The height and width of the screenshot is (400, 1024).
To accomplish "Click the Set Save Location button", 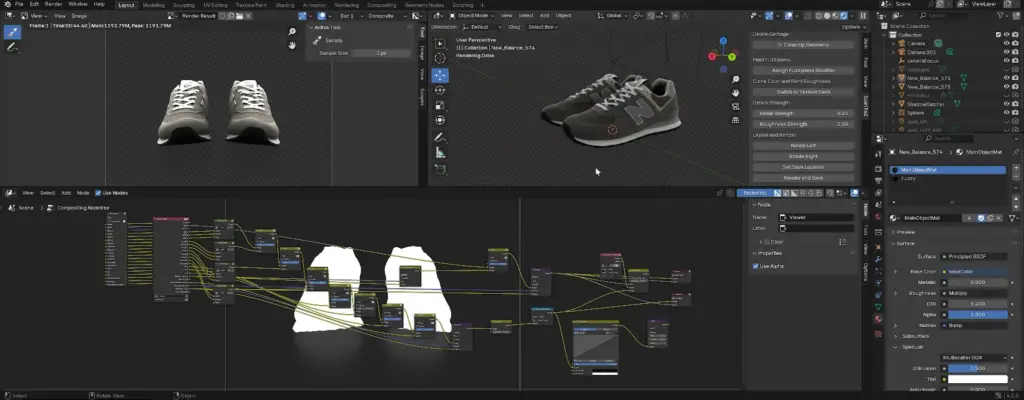I will [x=803, y=167].
